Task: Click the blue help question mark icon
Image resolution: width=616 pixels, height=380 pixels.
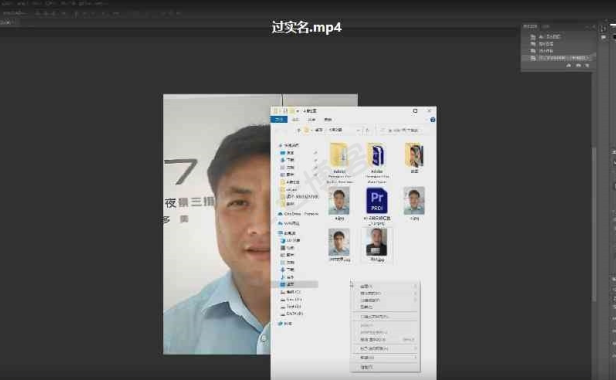Action: click(433, 119)
